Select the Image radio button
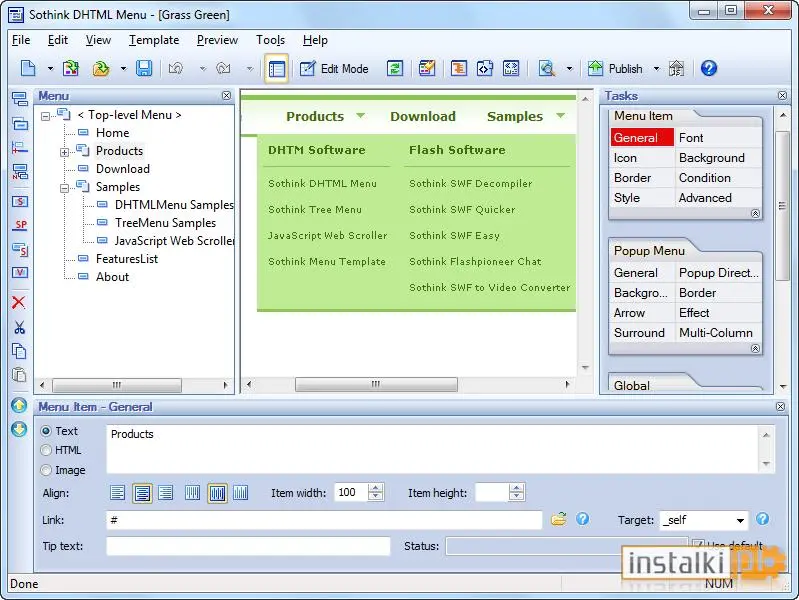This screenshot has height=600, width=799. coord(46,470)
